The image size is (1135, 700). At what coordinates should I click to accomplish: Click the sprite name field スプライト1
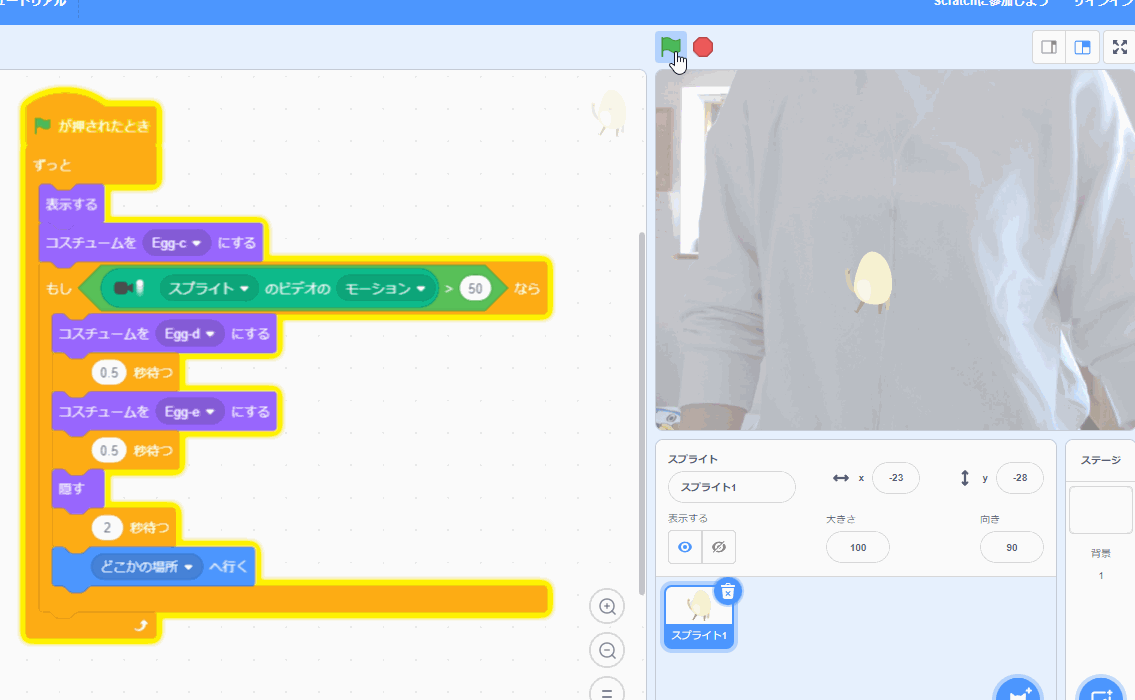click(x=731, y=487)
